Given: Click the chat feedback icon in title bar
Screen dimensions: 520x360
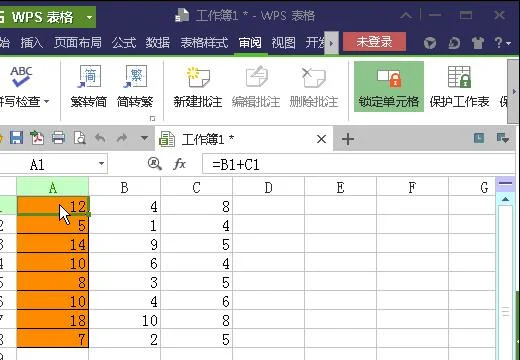Looking at the screenshot, I should click(x=454, y=43).
